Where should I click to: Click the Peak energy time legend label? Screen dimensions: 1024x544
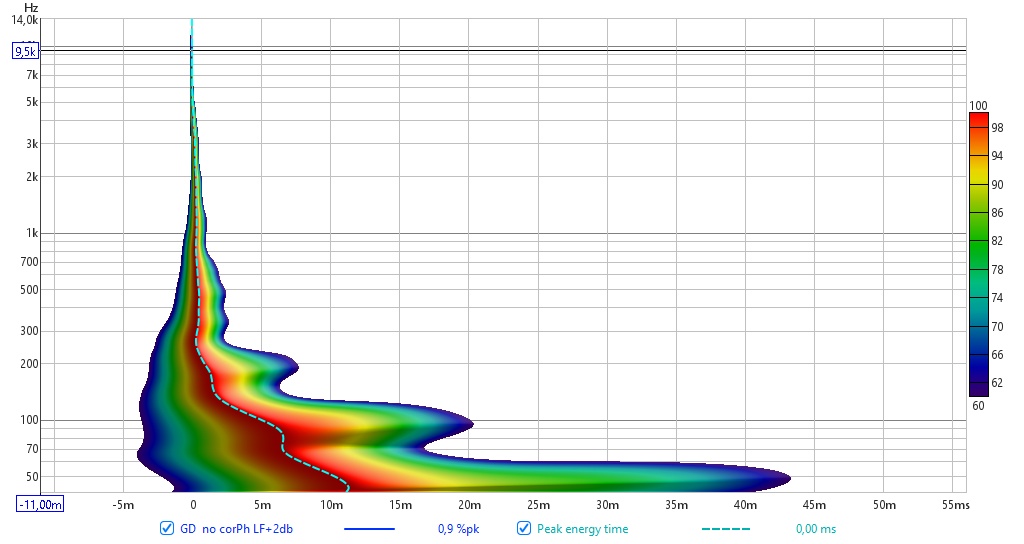583,529
